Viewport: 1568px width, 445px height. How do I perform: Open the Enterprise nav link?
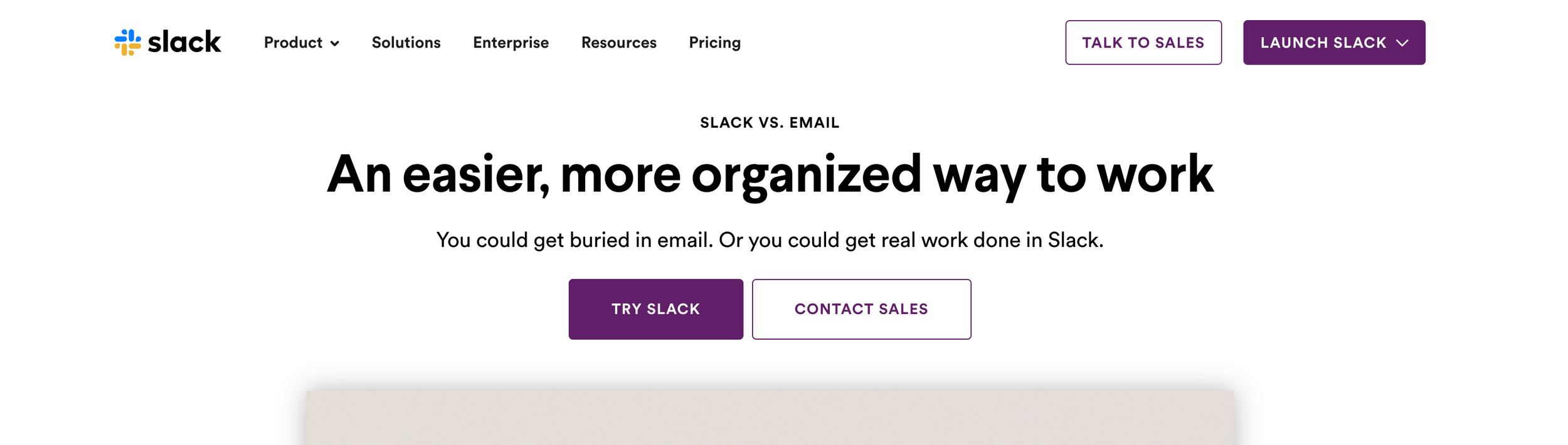511,43
